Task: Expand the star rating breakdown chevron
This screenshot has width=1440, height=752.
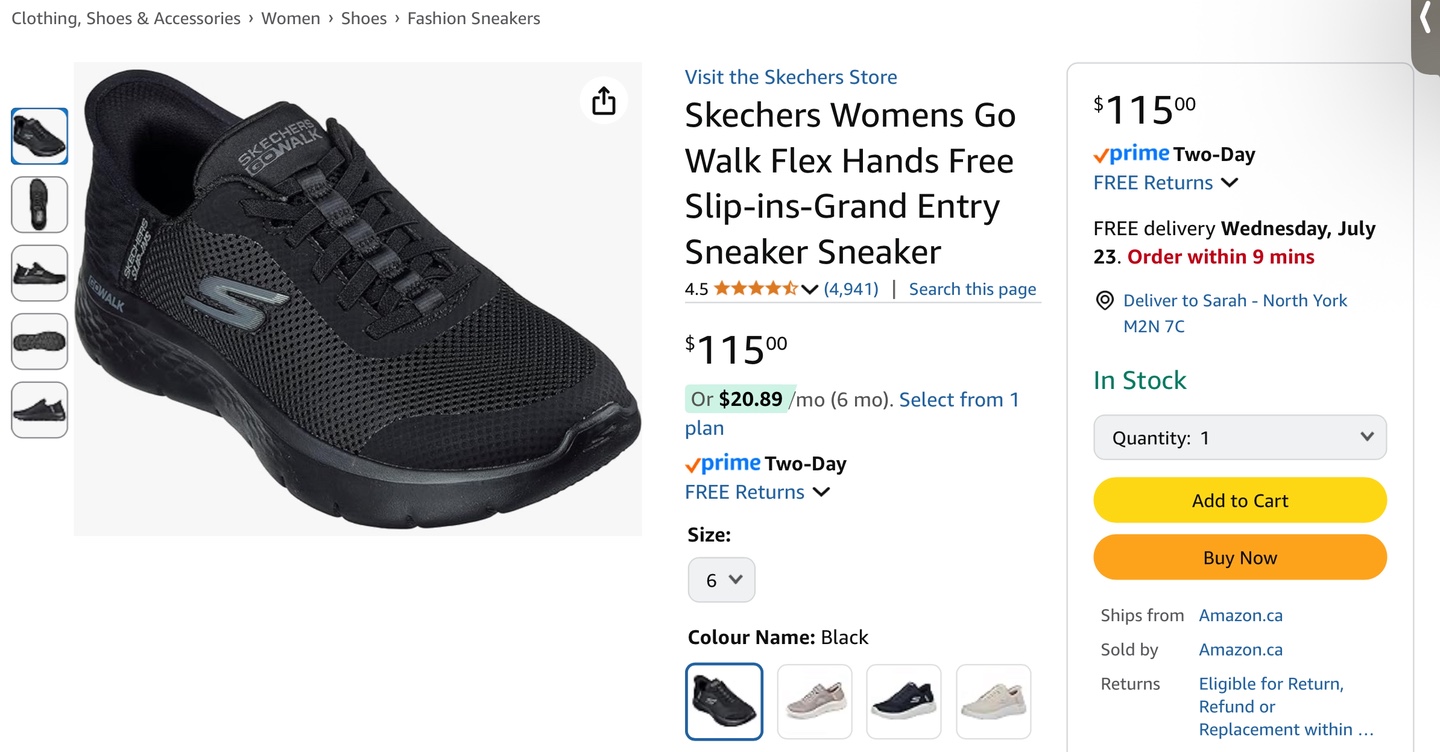Action: (x=810, y=290)
